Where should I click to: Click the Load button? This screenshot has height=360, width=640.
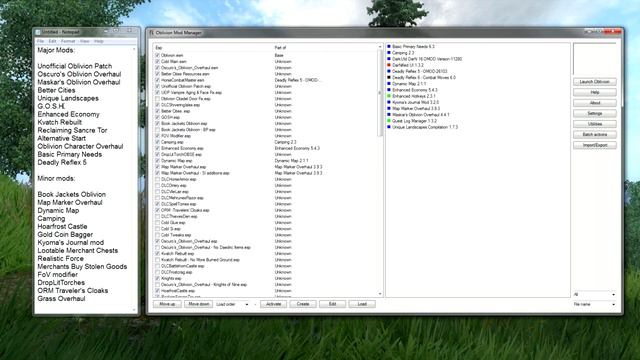pyautogui.click(x=362, y=304)
